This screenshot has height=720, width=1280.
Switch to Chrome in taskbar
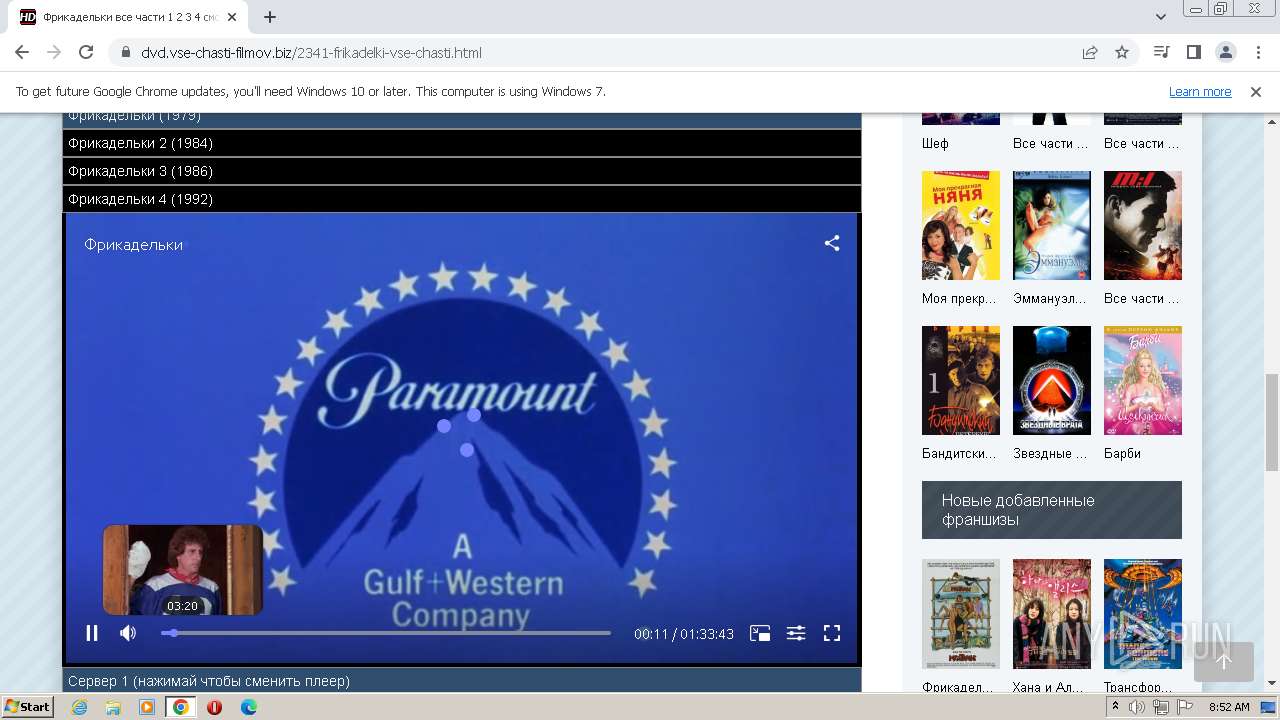point(181,707)
